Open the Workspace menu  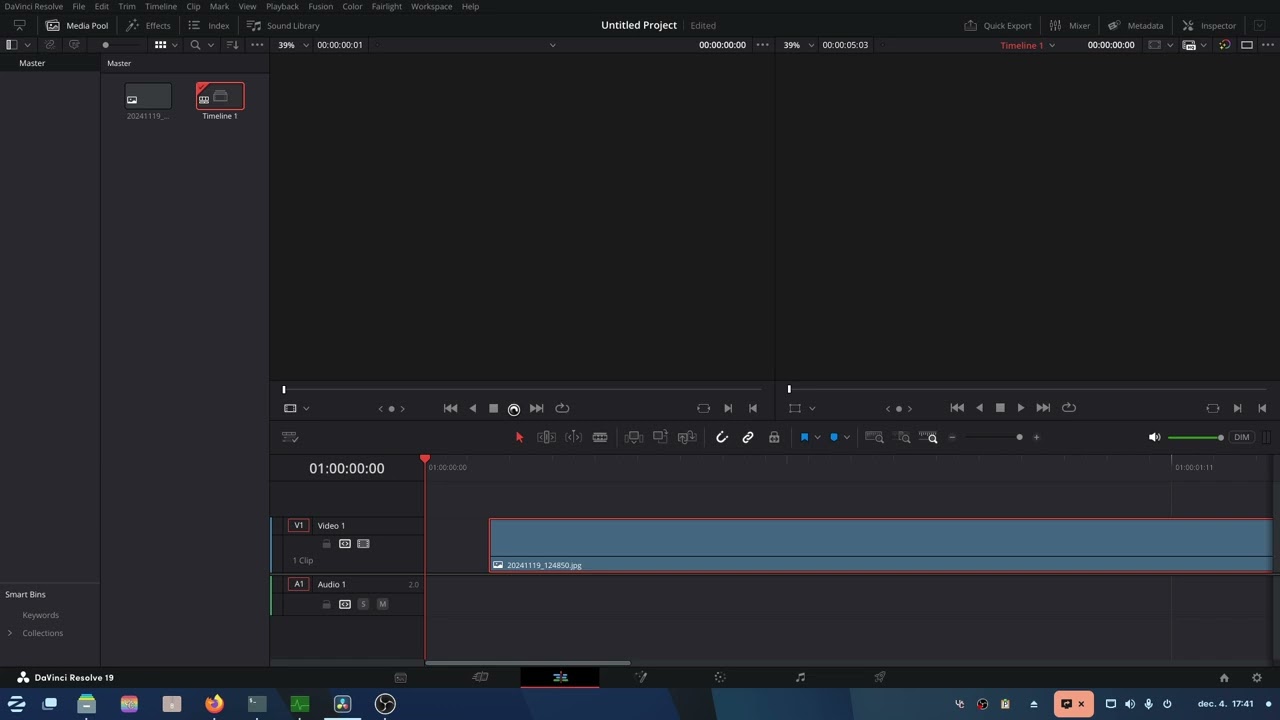tap(431, 6)
